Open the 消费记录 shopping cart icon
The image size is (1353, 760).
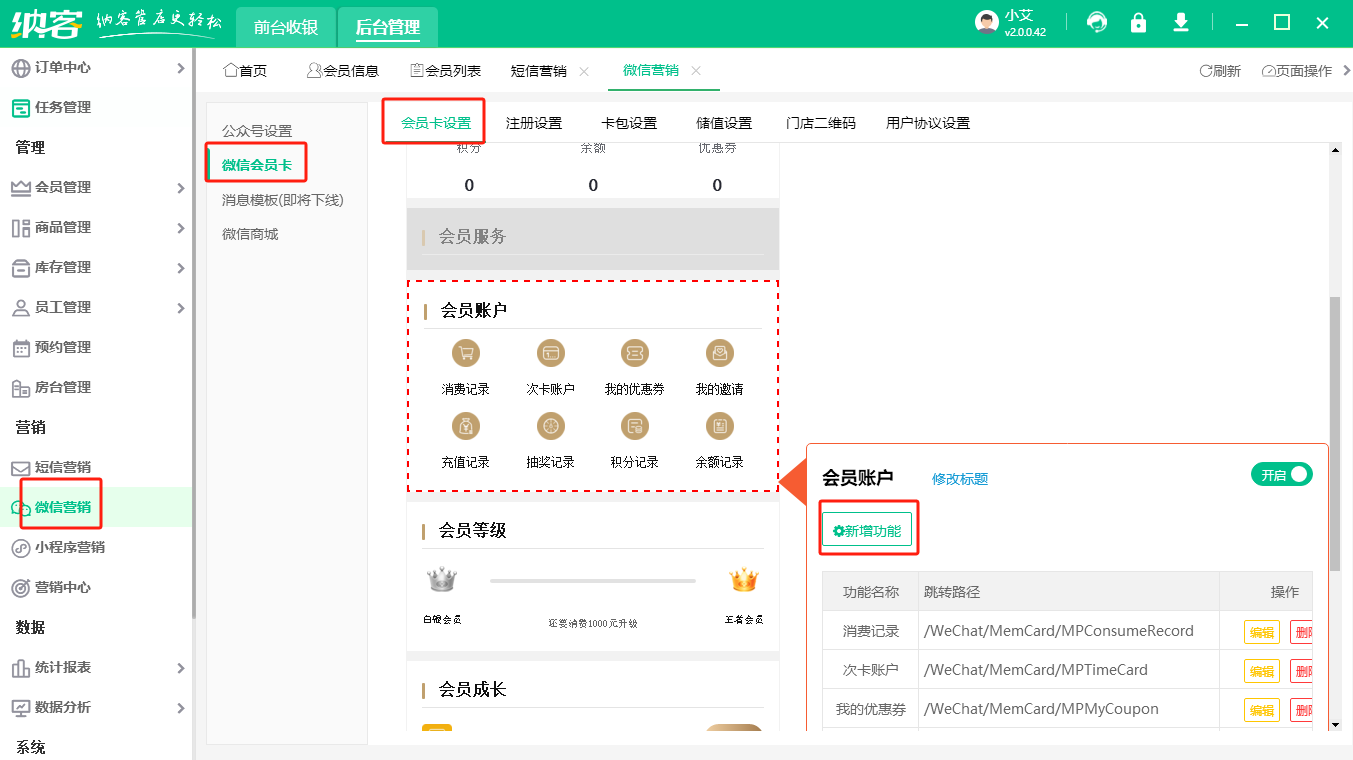(465, 353)
